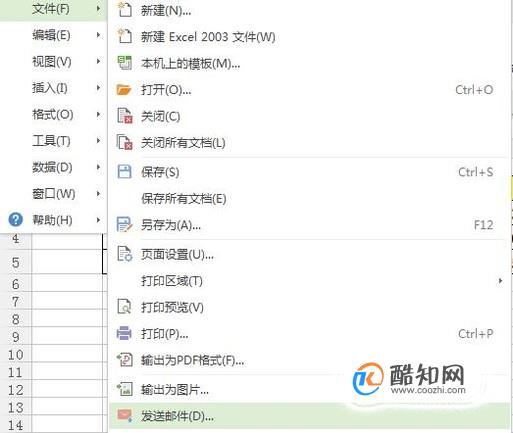Open the 视图(V) menu
The height and width of the screenshot is (433, 513).
53,61
